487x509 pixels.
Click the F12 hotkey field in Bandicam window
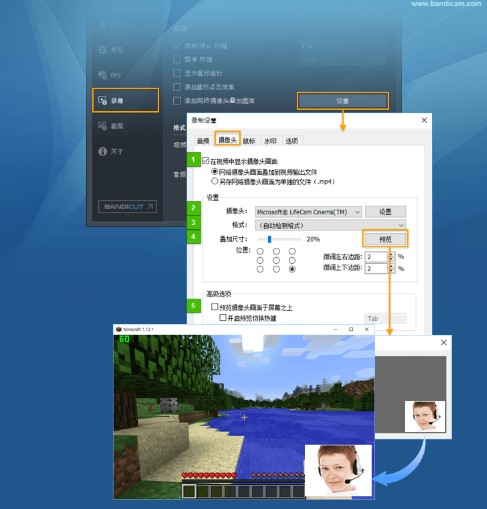coord(343,45)
